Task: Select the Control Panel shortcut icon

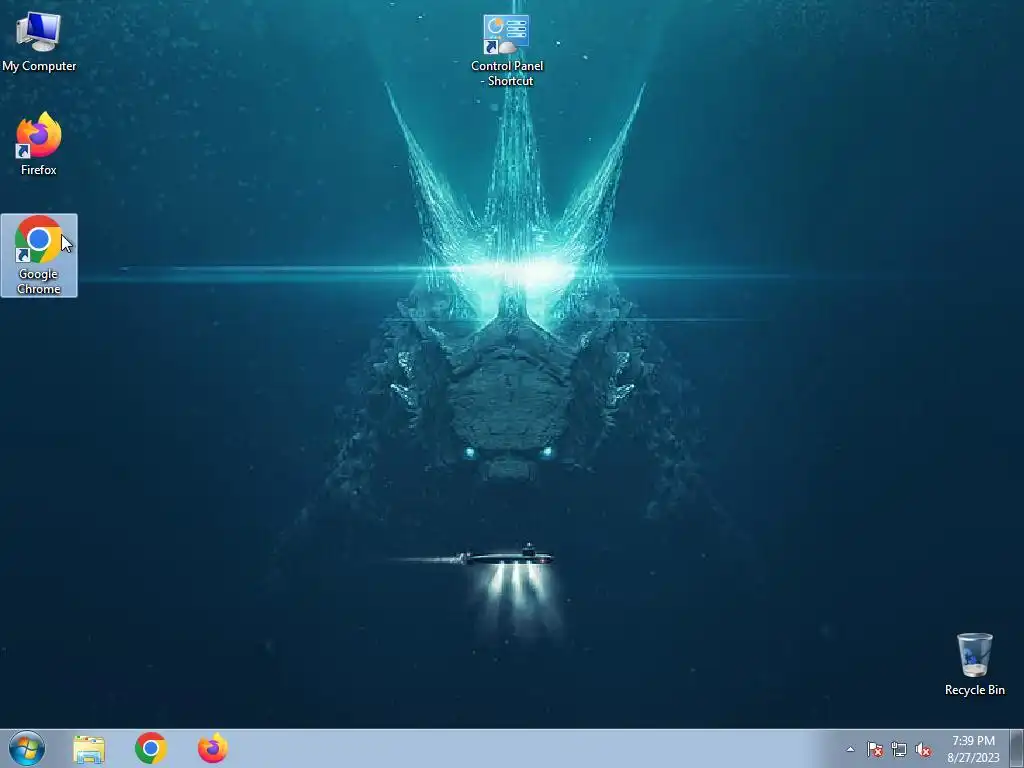Action: (x=507, y=50)
